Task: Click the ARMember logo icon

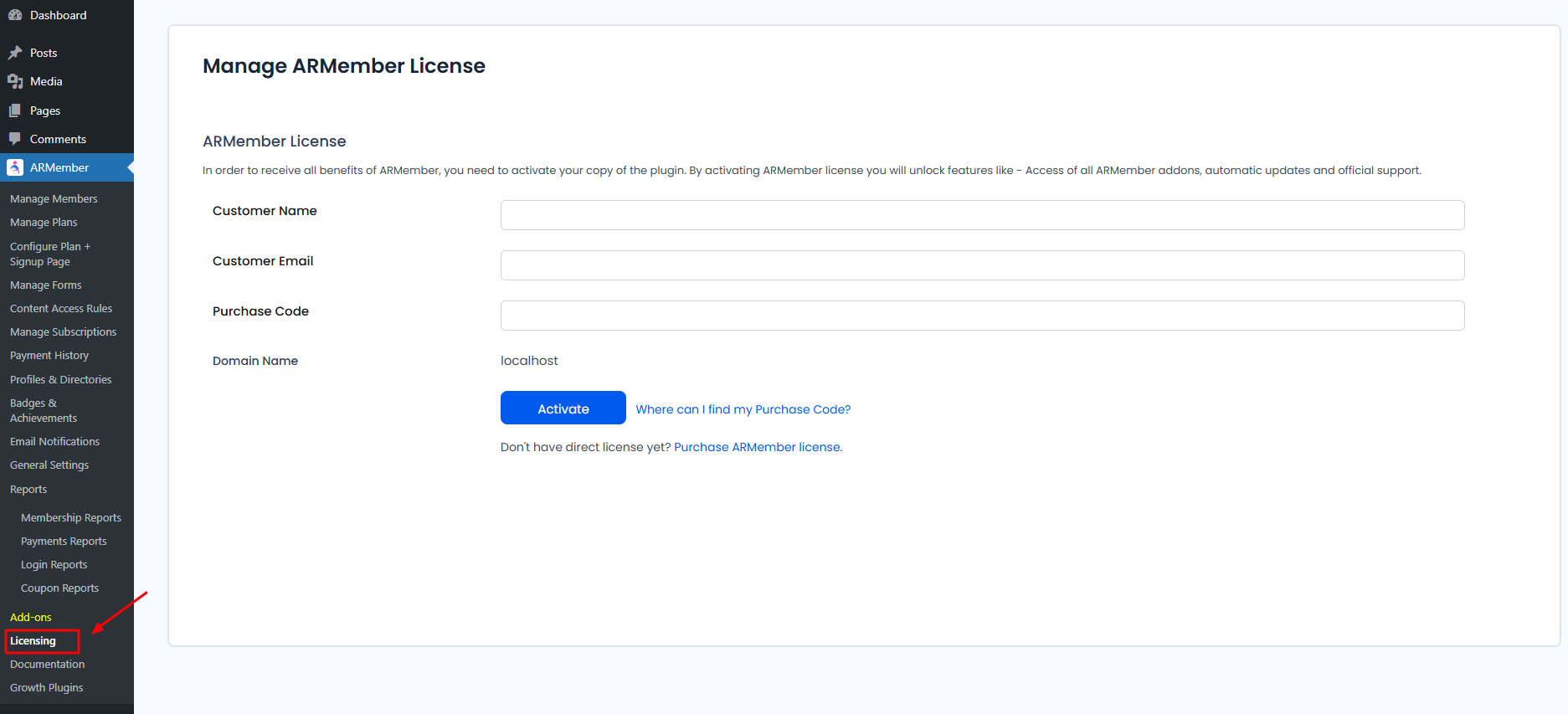Action: pos(15,167)
